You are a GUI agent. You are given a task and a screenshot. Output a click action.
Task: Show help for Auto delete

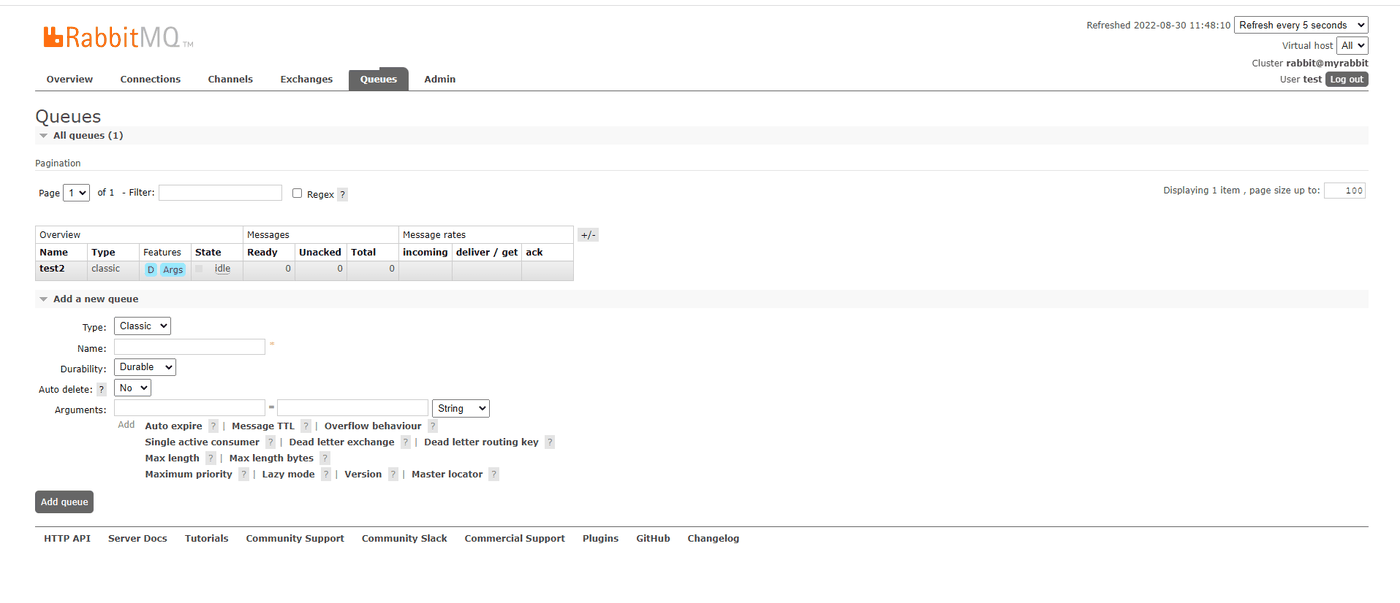coord(102,389)
